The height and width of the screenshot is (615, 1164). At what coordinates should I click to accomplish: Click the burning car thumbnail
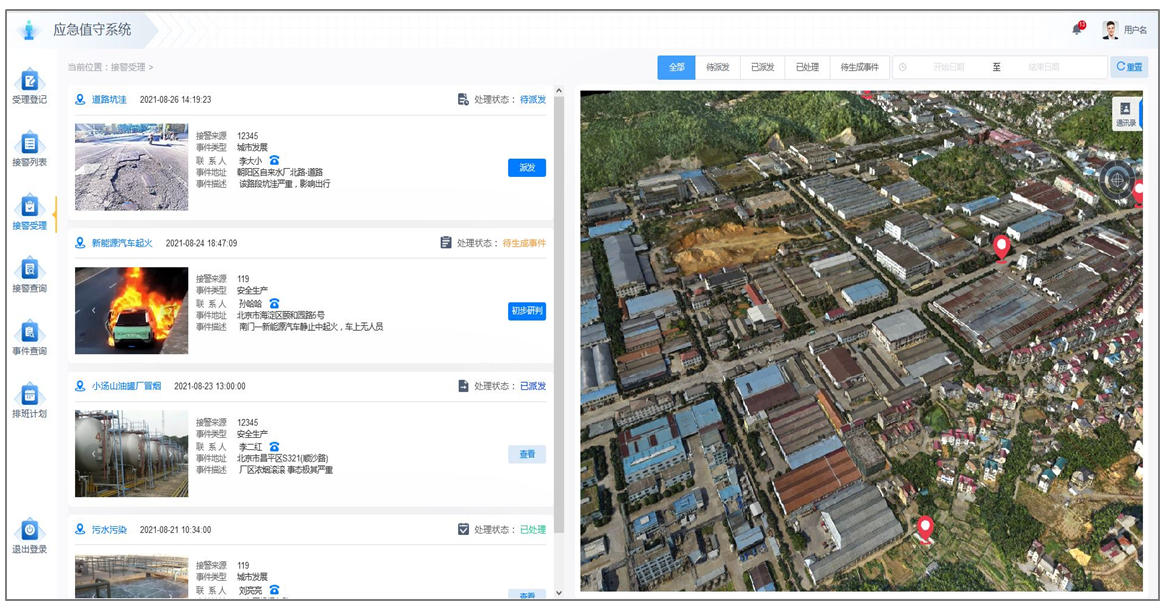point(131,310)
